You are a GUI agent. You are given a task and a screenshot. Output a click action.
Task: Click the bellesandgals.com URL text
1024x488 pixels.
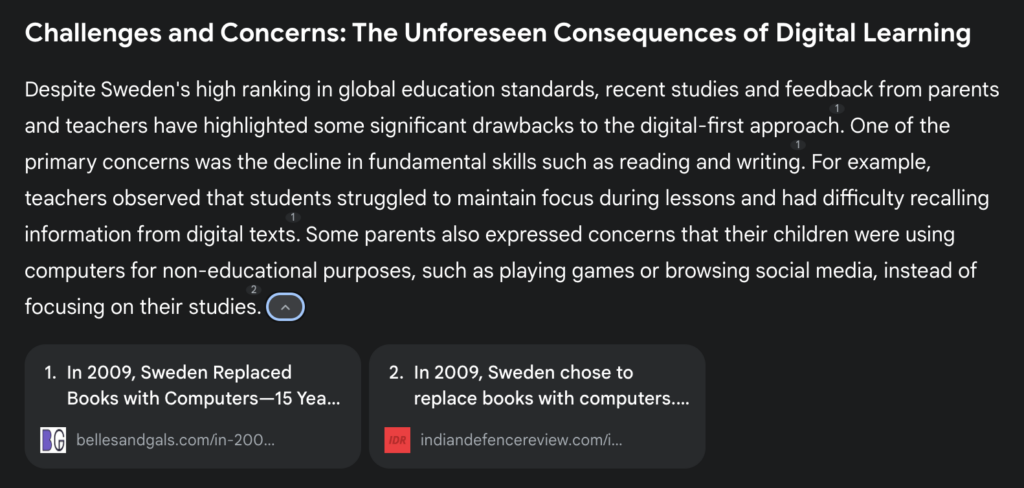pos(175,440)
